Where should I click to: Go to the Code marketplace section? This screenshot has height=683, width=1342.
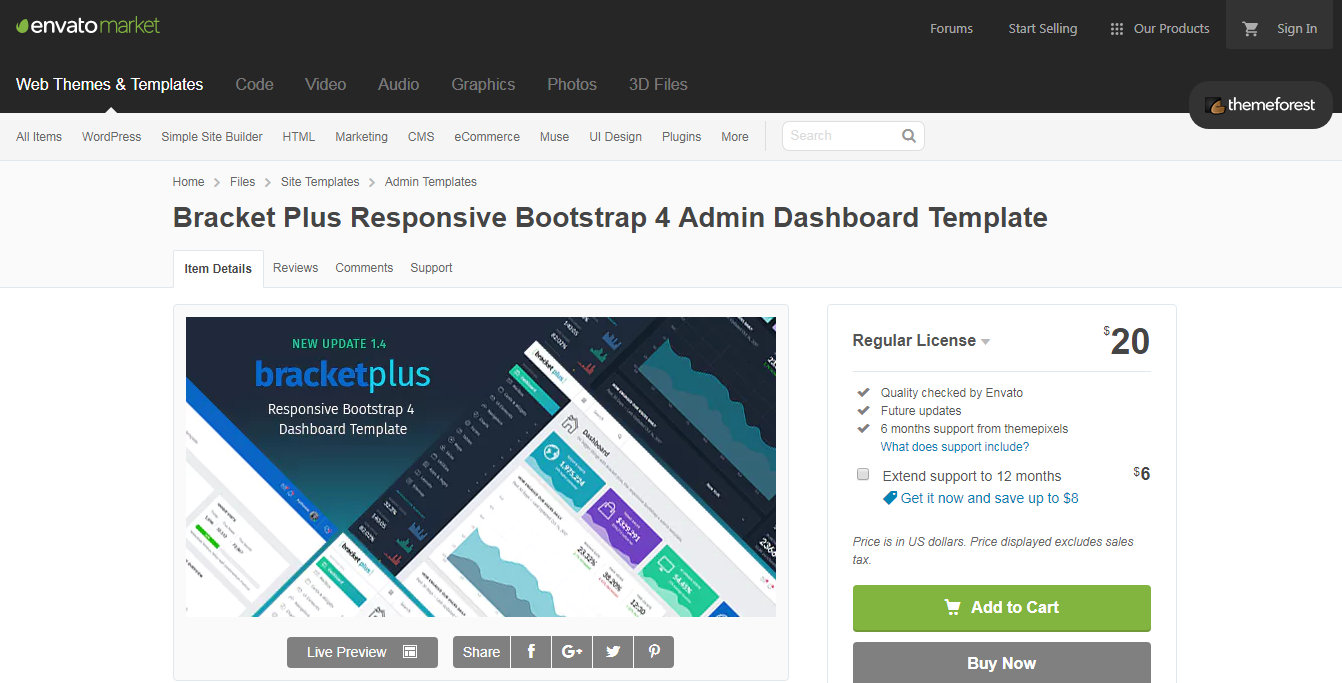[254, 85]
